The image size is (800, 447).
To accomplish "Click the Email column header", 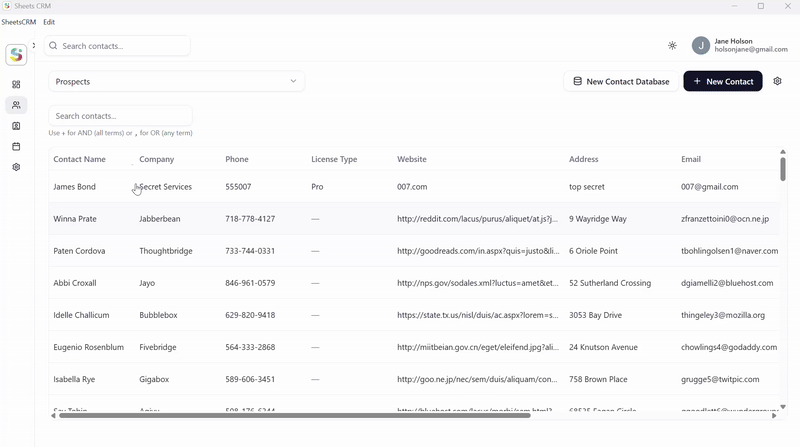I will click(x=691, y=159).
